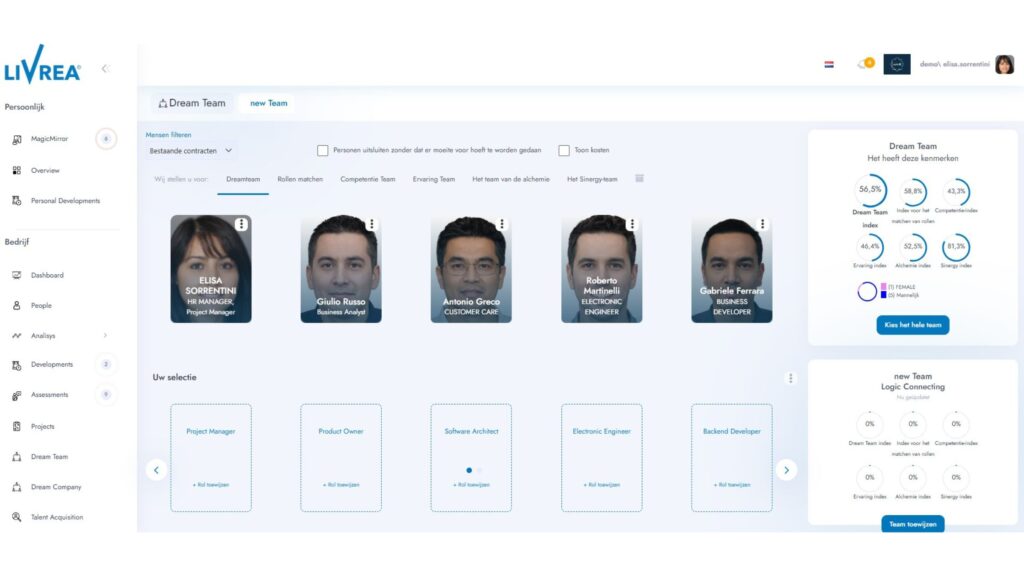
Task: Click the Dream Team header tab
Action: pos(192,103)
